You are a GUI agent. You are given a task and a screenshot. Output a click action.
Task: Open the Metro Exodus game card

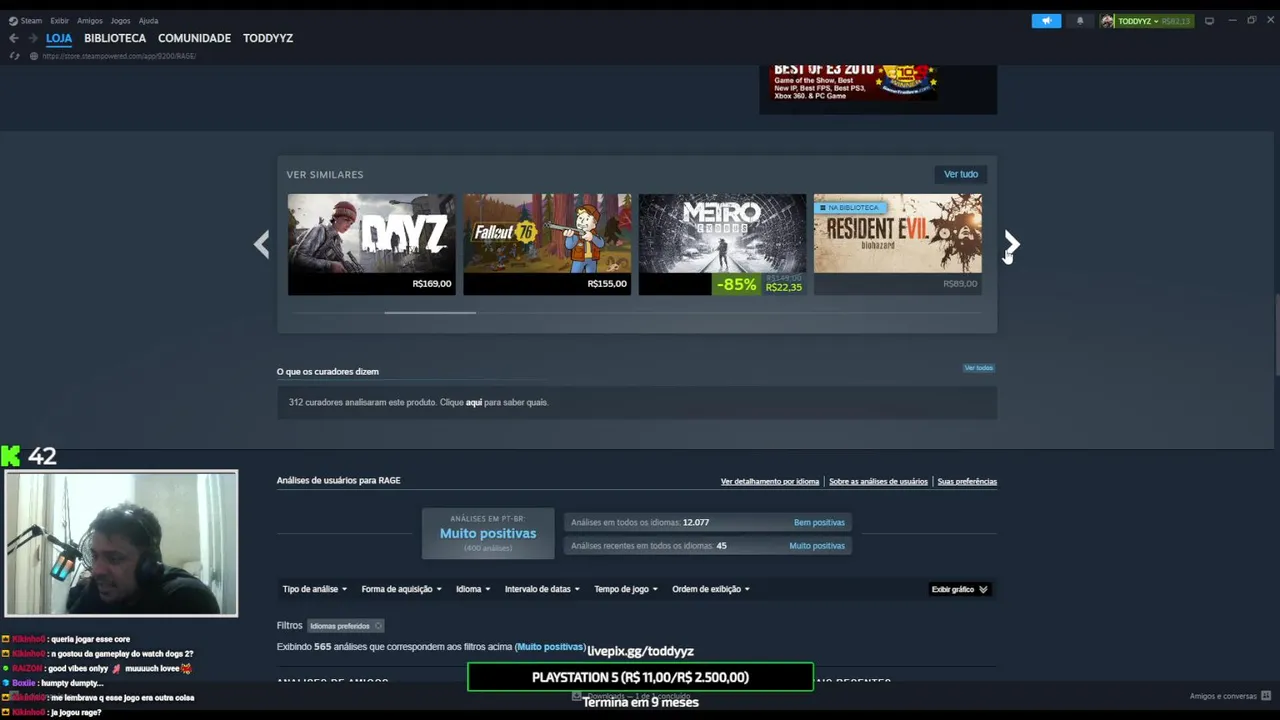[x=722, y=244]
